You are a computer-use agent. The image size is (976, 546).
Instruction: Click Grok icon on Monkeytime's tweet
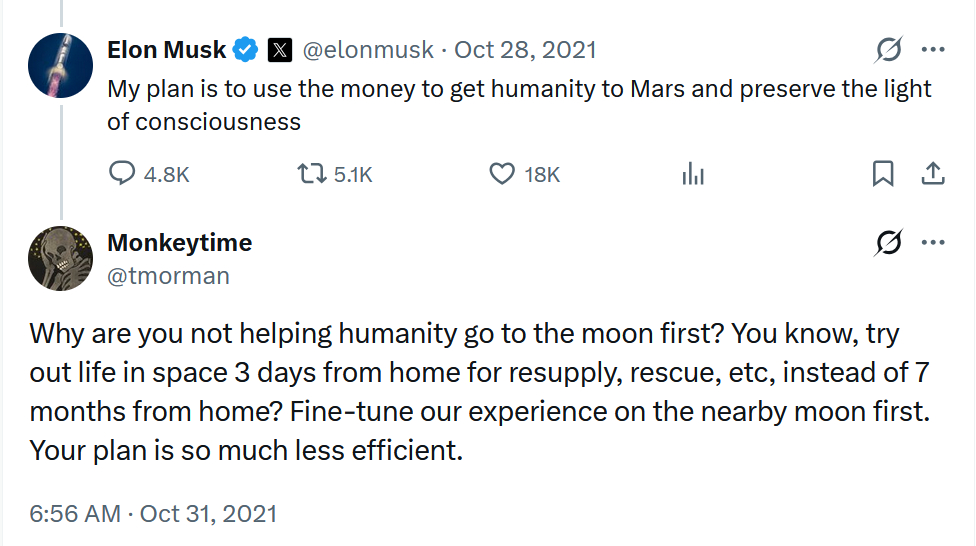[887, 242]
